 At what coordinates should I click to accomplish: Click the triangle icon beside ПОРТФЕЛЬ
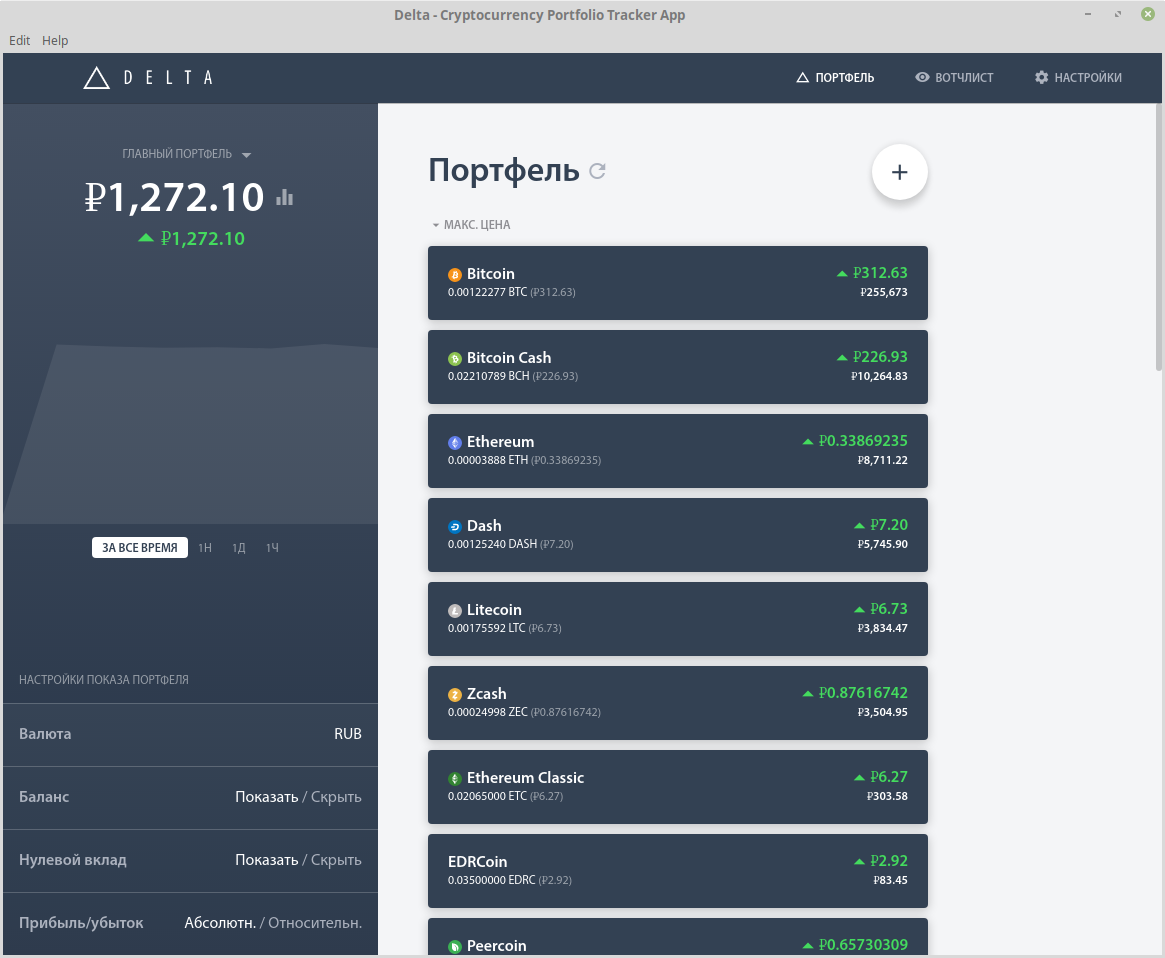coord(802,77)
